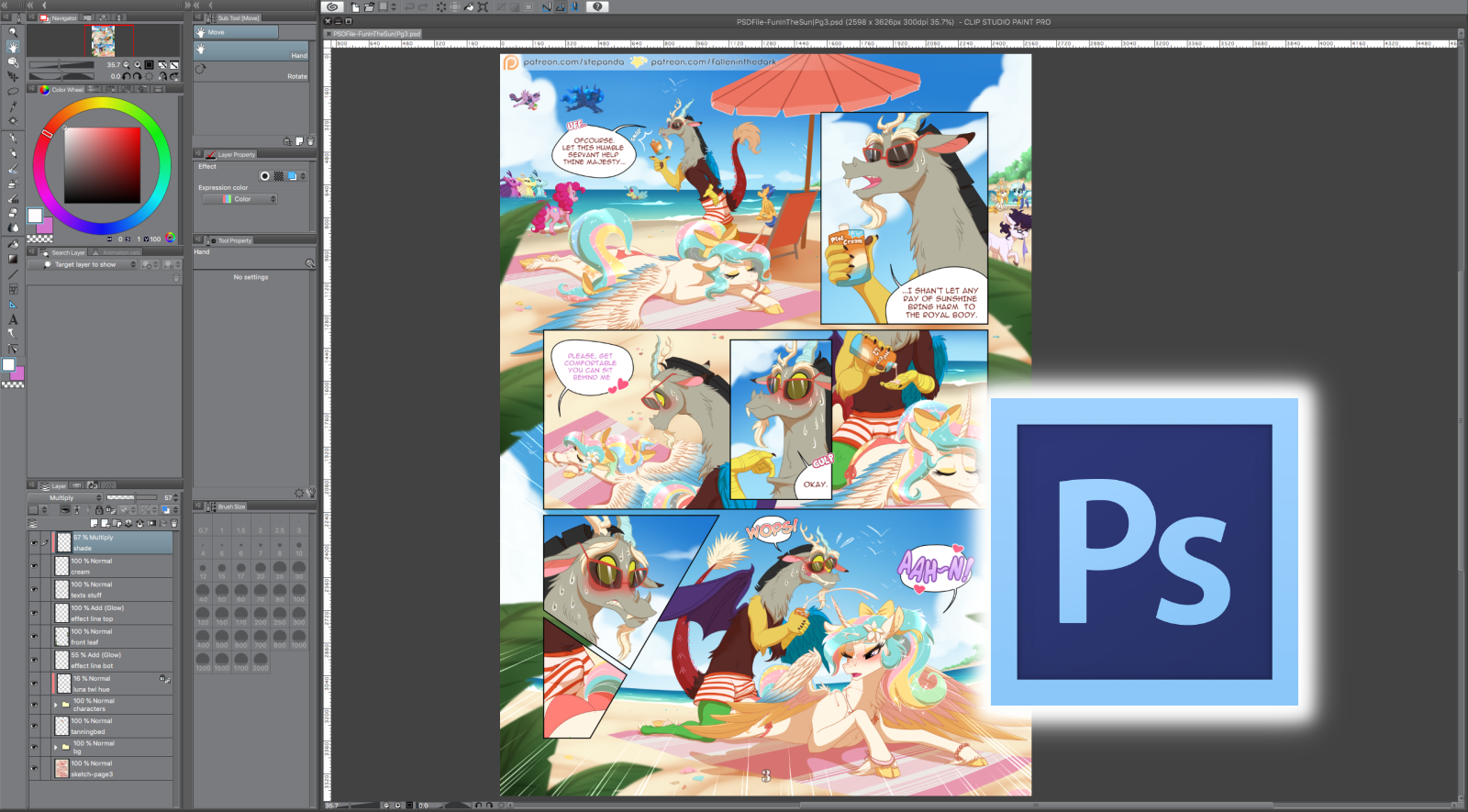Select the Zoom magnifier tool
The image size is (1468, 812).
tap(13, 32)
